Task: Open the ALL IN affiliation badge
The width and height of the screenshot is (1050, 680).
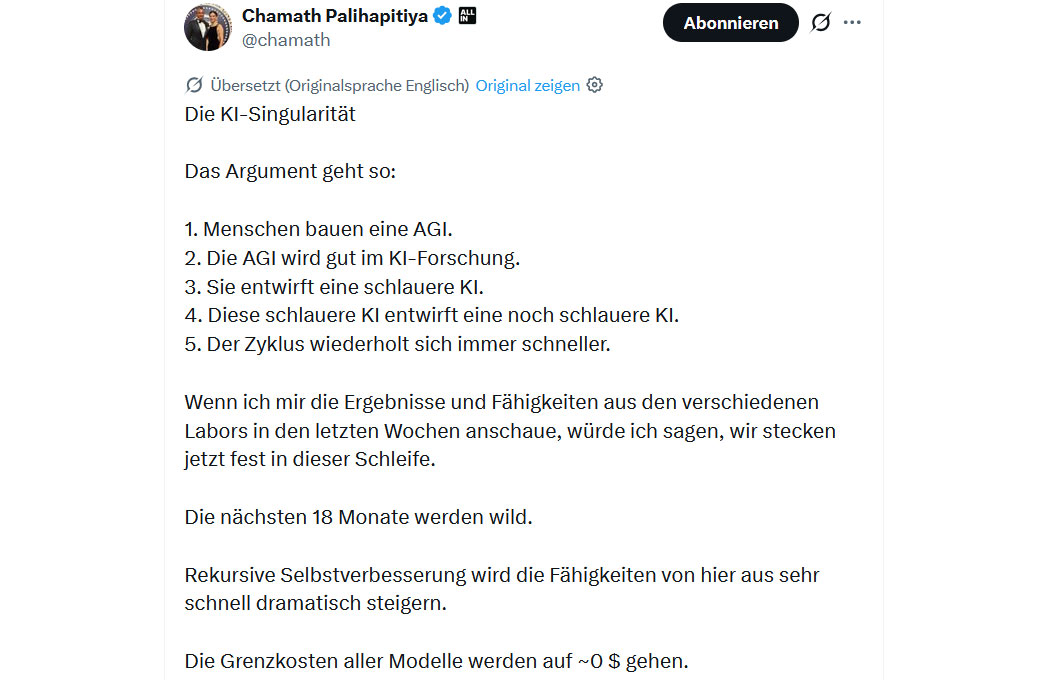Action: (467, 15)
